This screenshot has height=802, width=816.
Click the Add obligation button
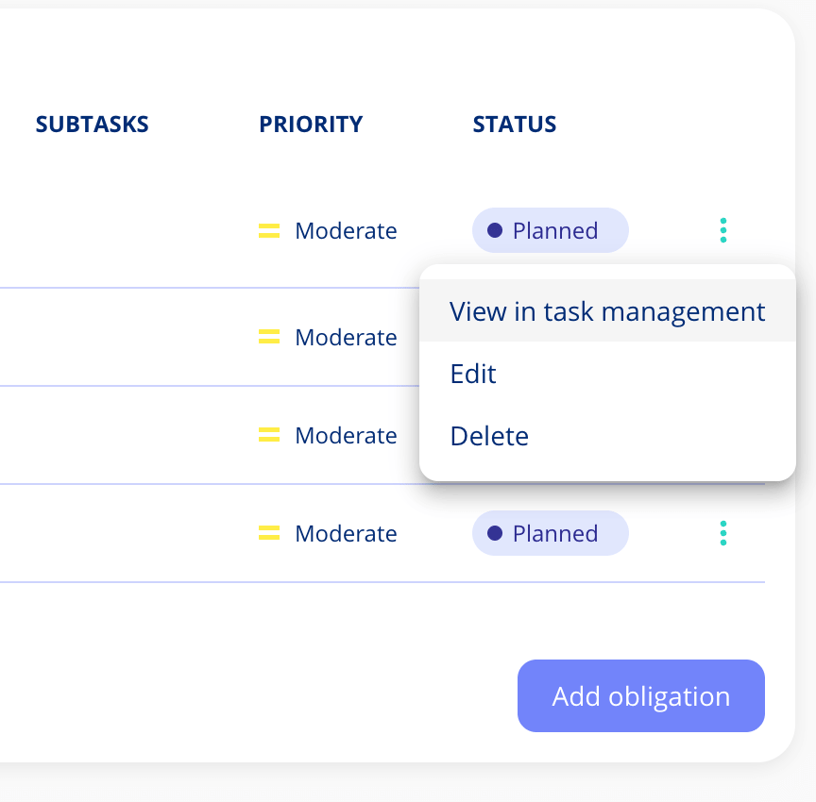(x=641, y=696)
